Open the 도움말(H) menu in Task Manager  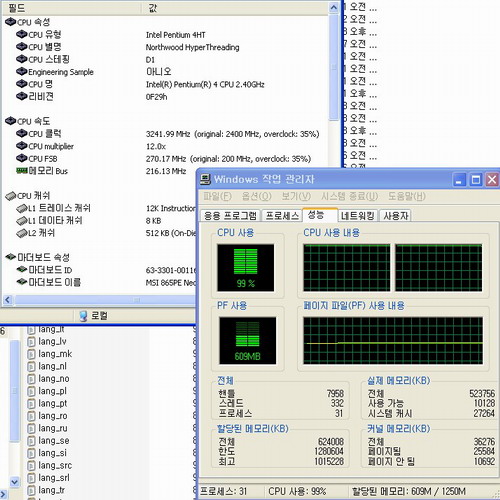(x=407, y=196)
